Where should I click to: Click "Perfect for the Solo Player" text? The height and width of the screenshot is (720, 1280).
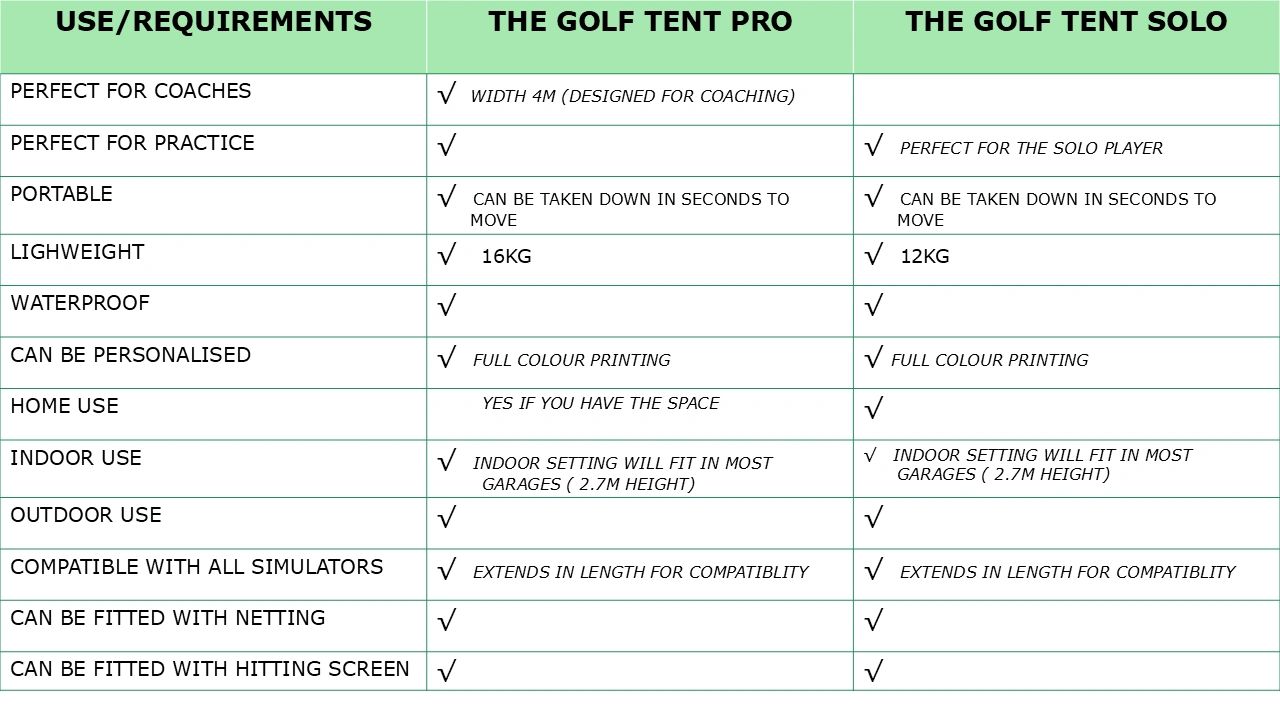(x=1031, y=149)
